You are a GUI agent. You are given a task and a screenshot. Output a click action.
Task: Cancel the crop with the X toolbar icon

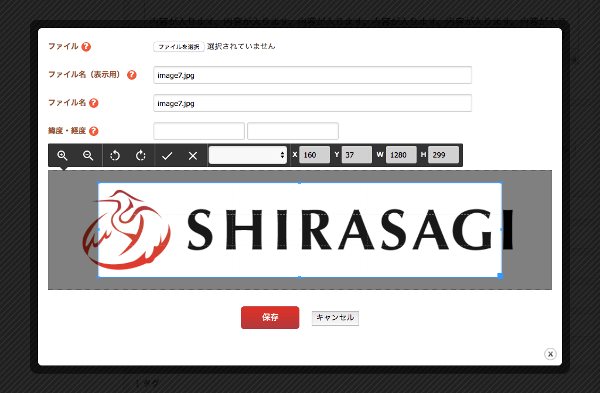193,156
